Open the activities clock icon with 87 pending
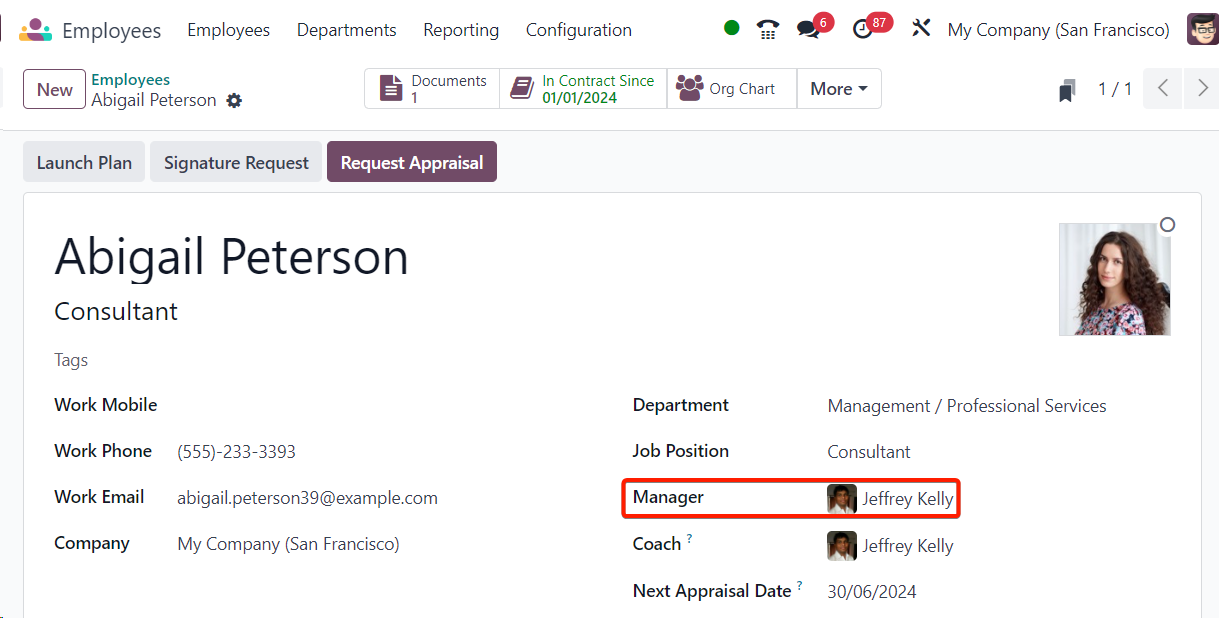The height and width of the screenshot is (618, 1219). click(x=862, y=29)
